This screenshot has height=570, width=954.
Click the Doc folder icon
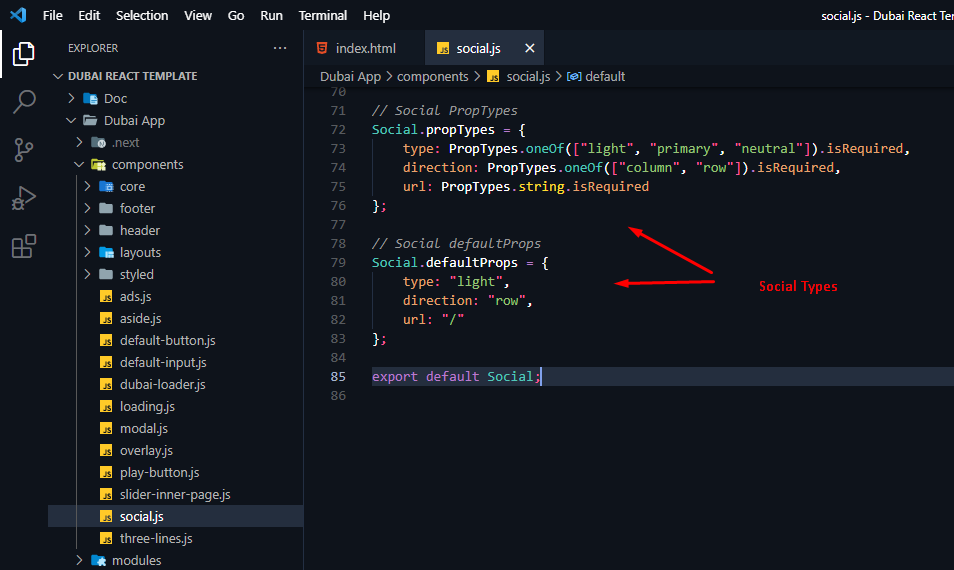90,98
